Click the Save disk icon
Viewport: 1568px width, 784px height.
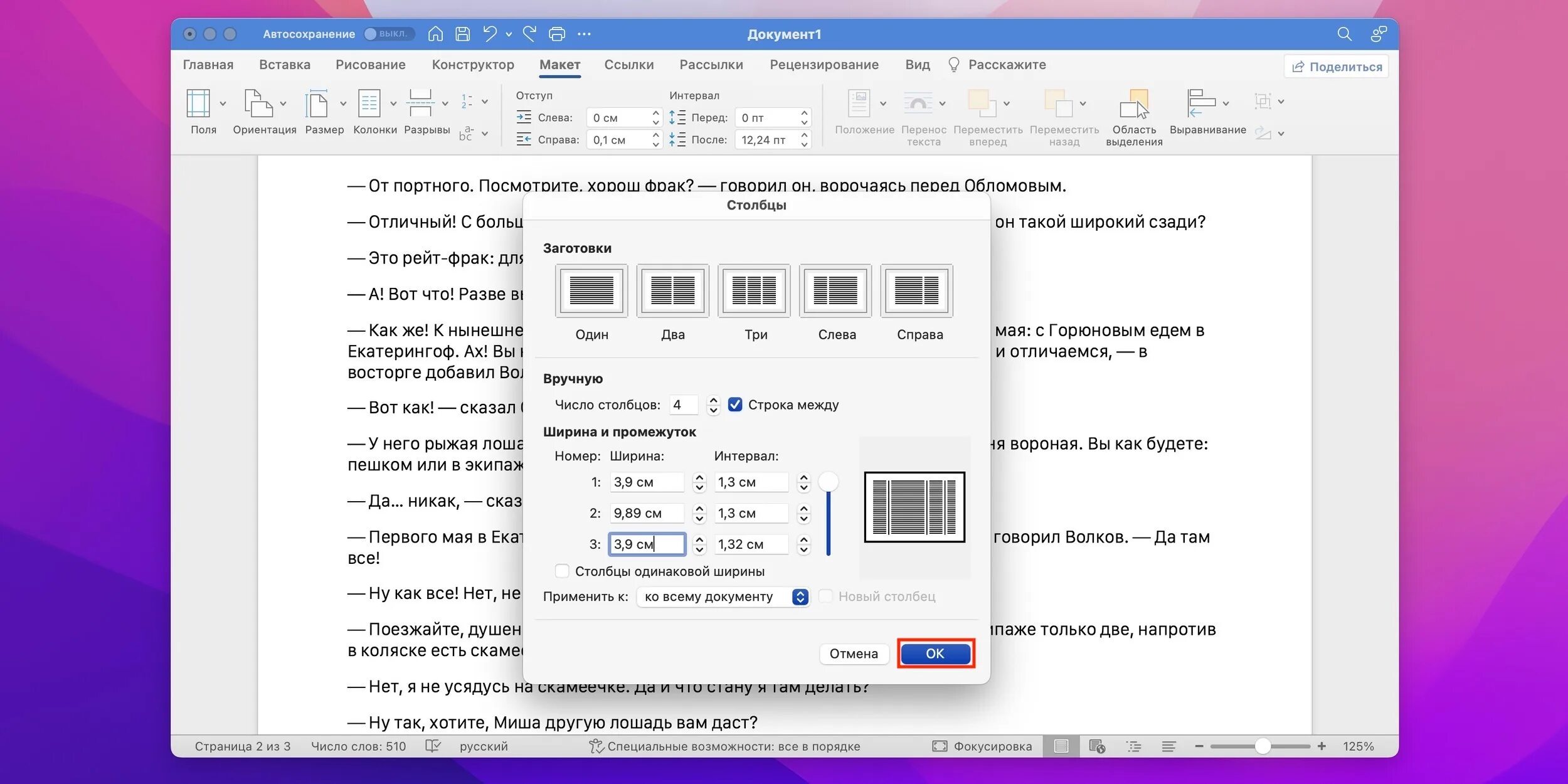tap(462, 34)
